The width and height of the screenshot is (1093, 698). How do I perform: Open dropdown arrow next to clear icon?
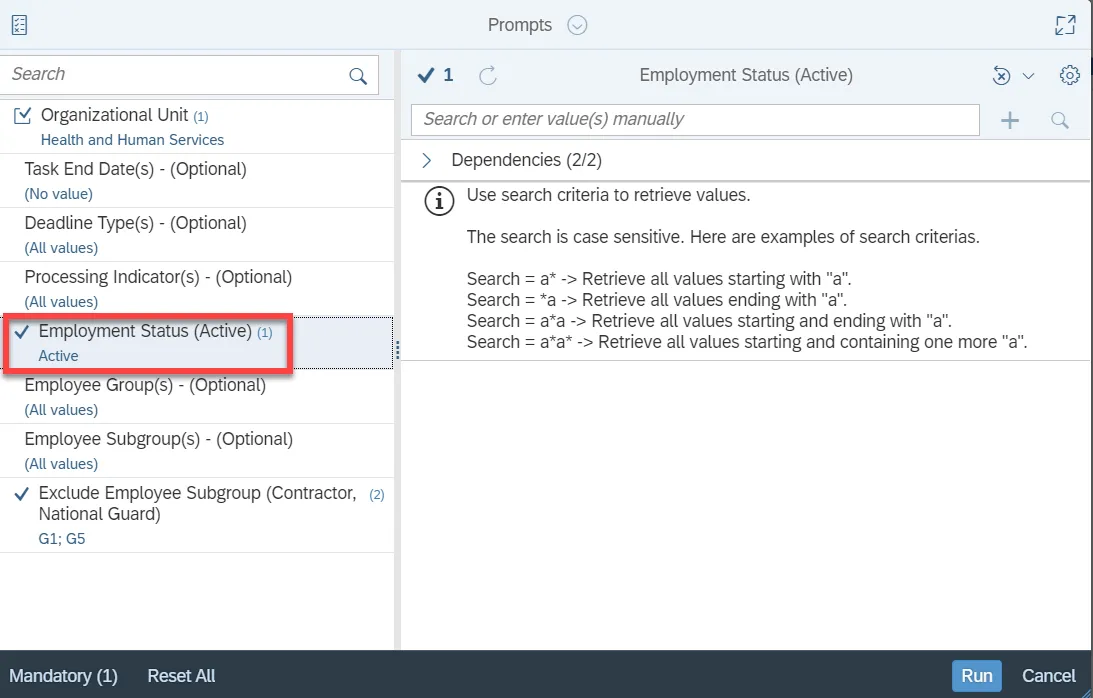pyautogui.click(x=1028, y=76)
